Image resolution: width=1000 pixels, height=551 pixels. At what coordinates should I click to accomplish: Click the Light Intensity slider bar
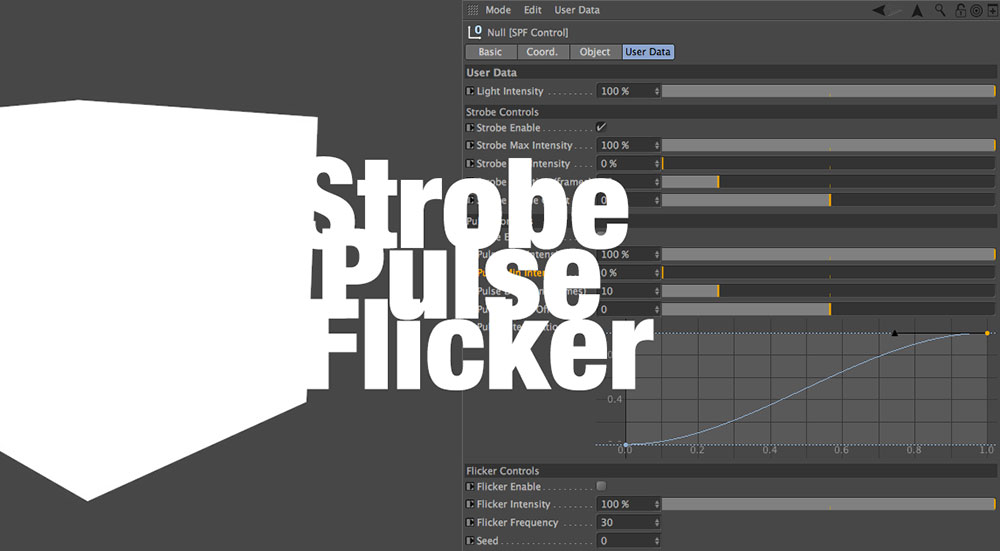(828, 91)
